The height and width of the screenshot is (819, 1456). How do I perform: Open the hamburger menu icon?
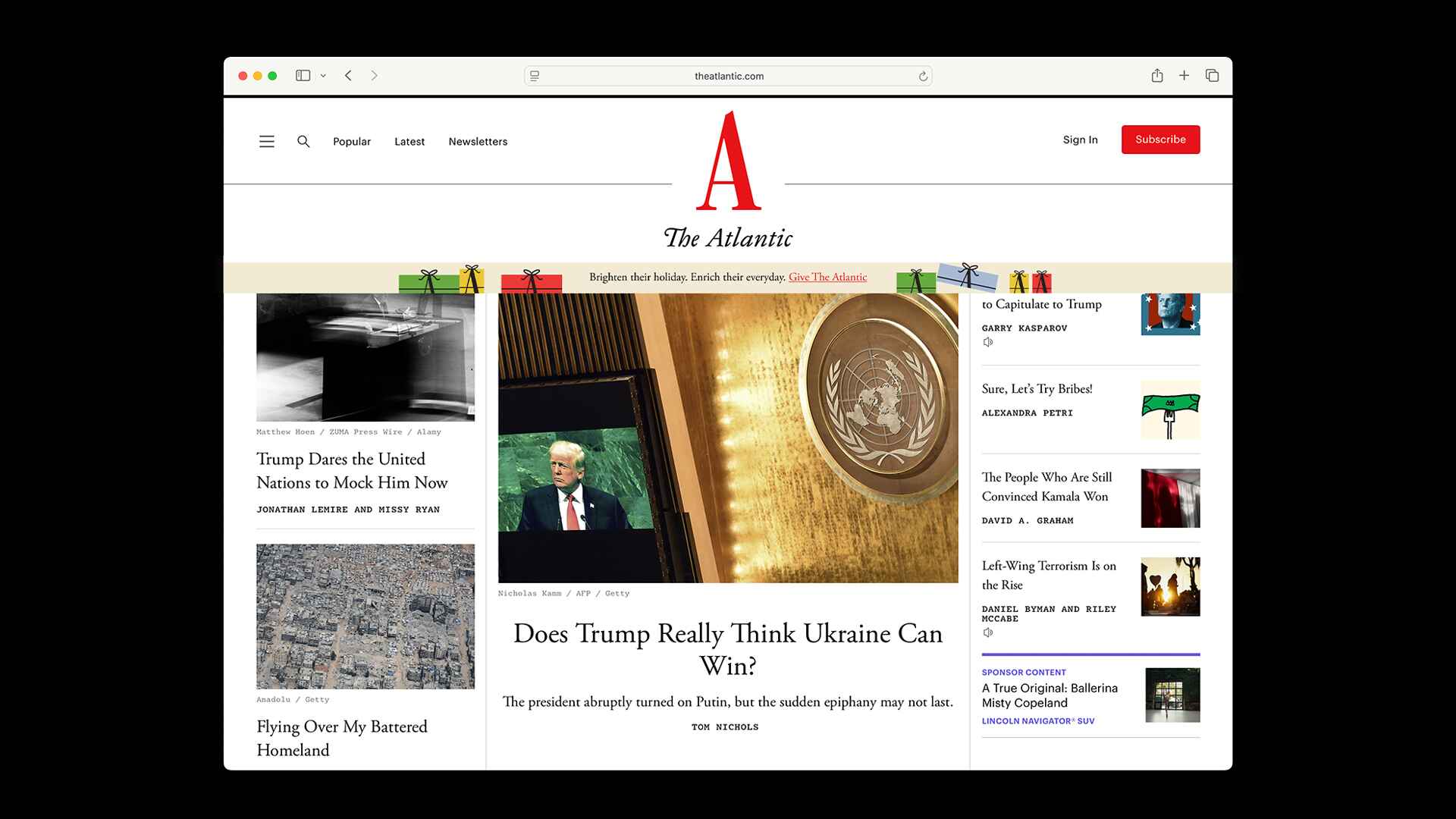[266, 142]
